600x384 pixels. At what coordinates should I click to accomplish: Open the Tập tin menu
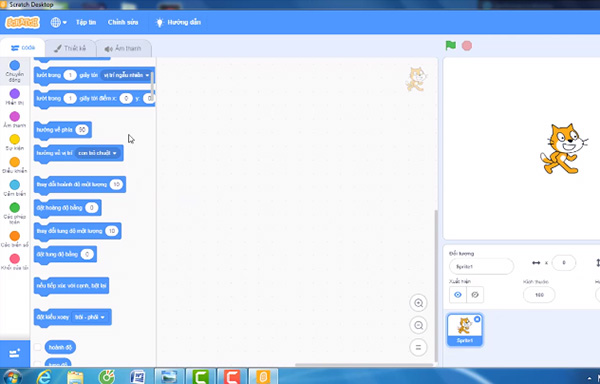86,22
